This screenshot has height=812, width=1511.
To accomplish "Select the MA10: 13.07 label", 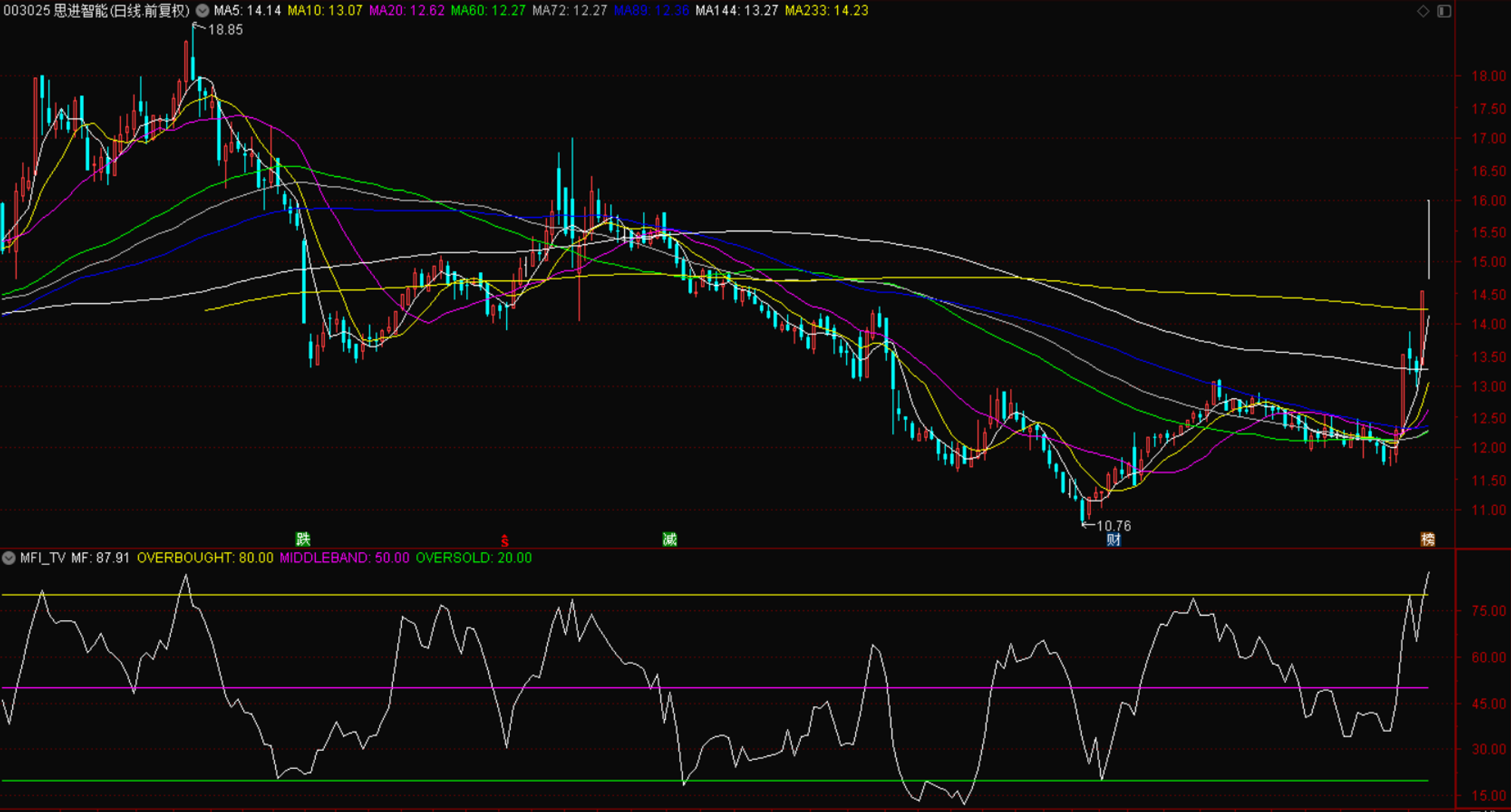I will pos(325,11).
